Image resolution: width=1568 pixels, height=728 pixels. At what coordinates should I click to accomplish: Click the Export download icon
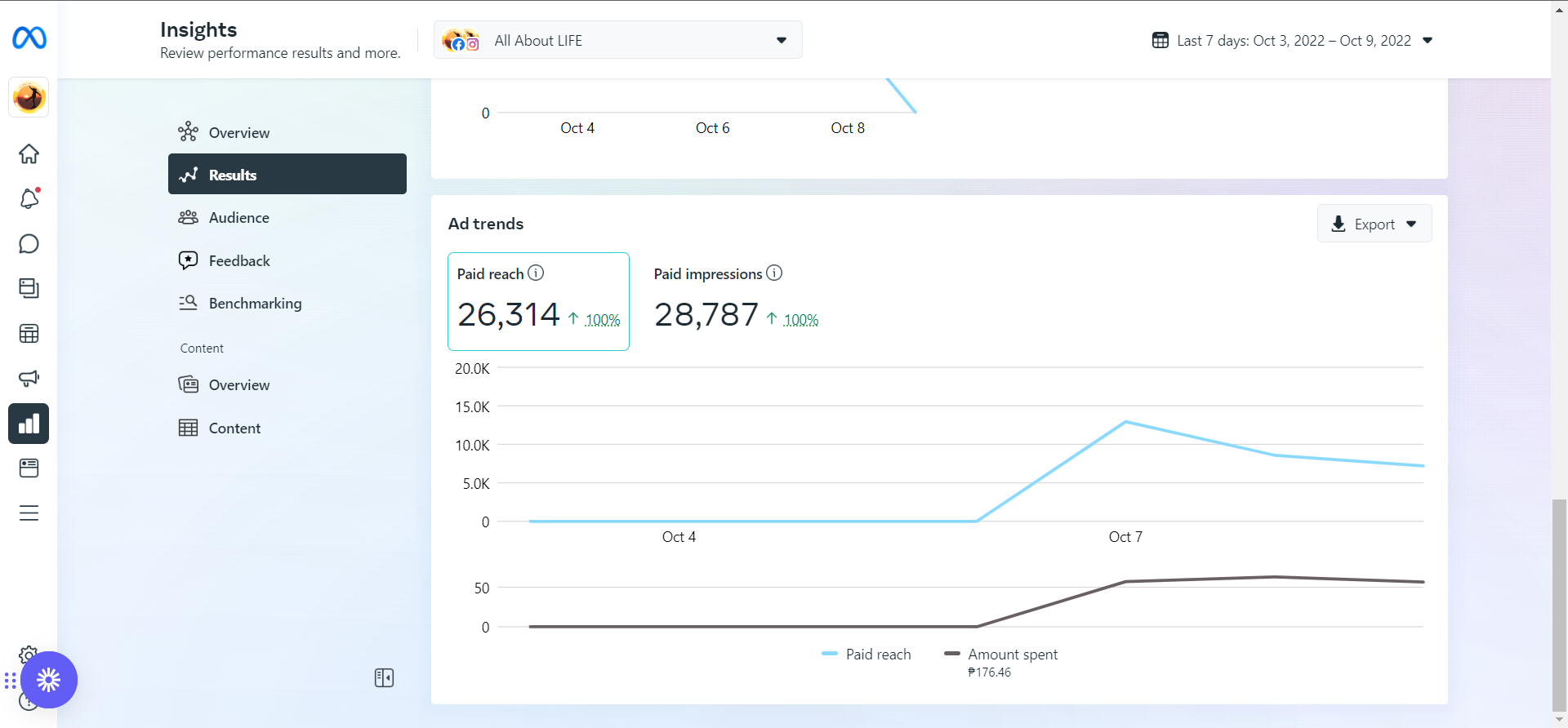pyautogui.click(x=1339, y=224)
